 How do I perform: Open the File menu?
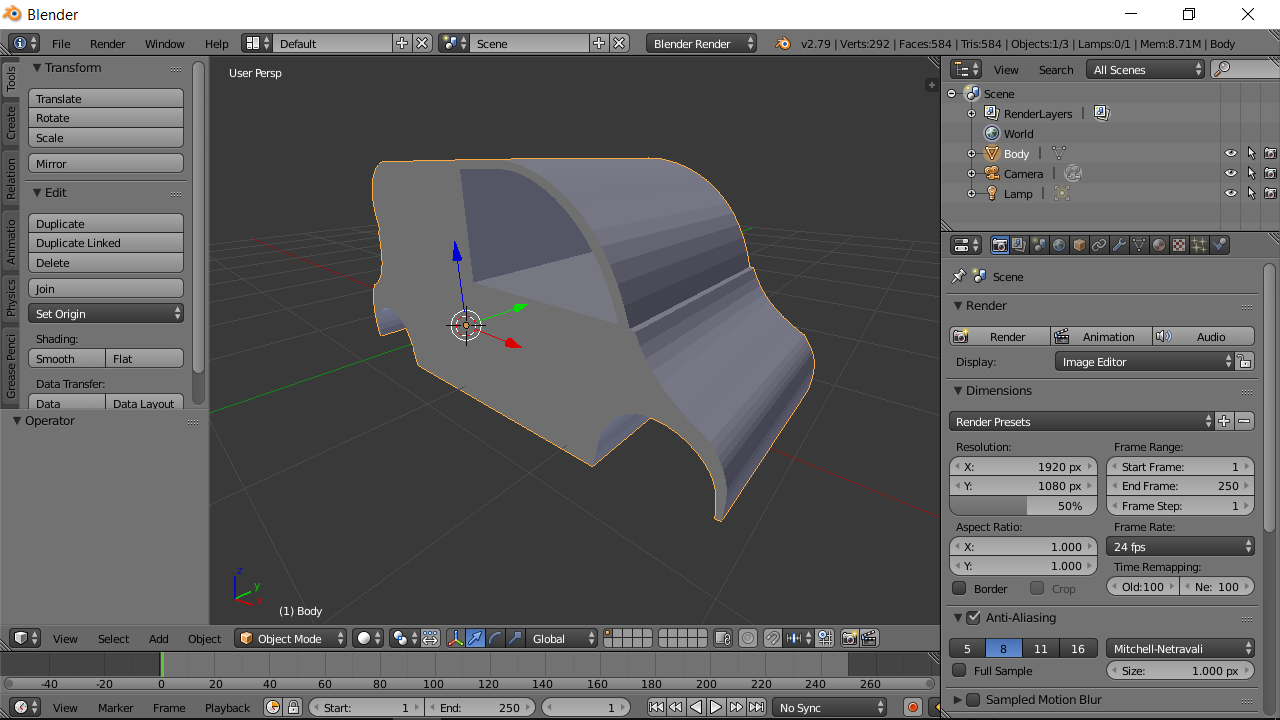tap(61, 43)
